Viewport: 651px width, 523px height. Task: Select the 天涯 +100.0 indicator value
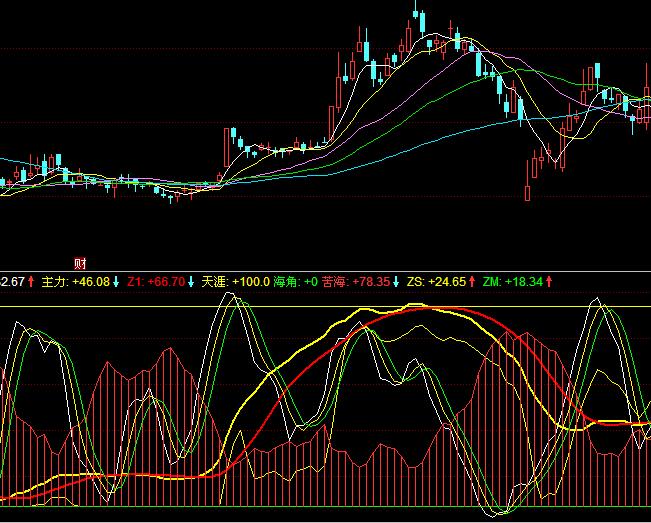(250, 283)
